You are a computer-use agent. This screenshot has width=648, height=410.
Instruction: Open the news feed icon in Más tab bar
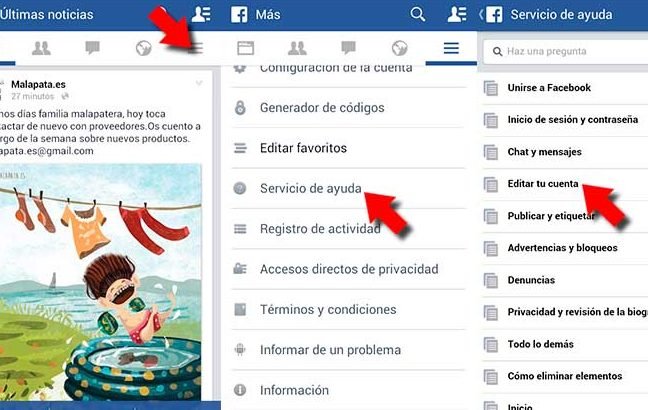click(x=246, y=48)
